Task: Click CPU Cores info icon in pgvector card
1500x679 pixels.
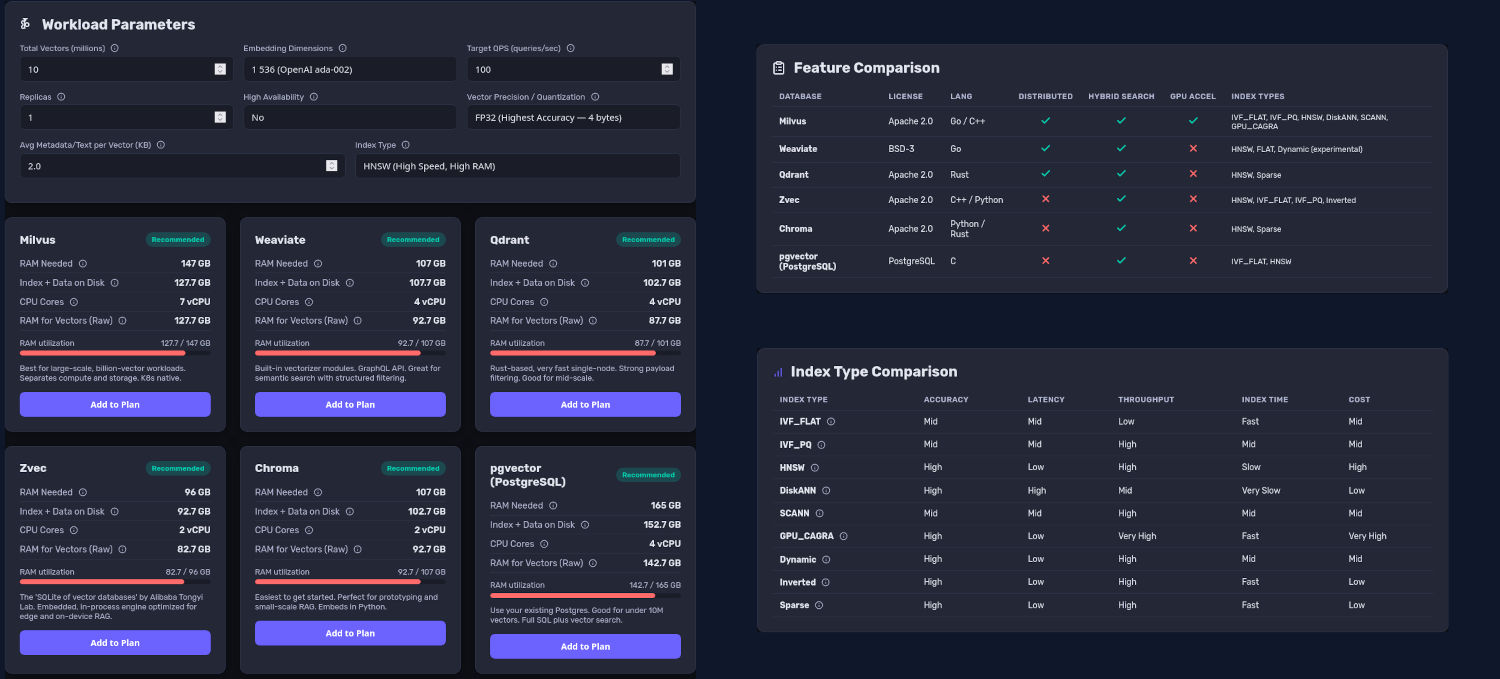Action: [544, 544]
